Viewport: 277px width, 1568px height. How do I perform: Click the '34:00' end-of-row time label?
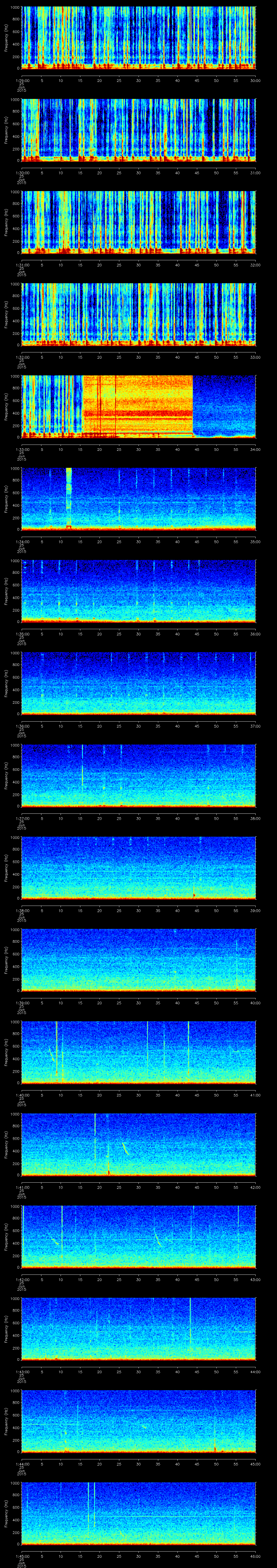pos(255,449)
